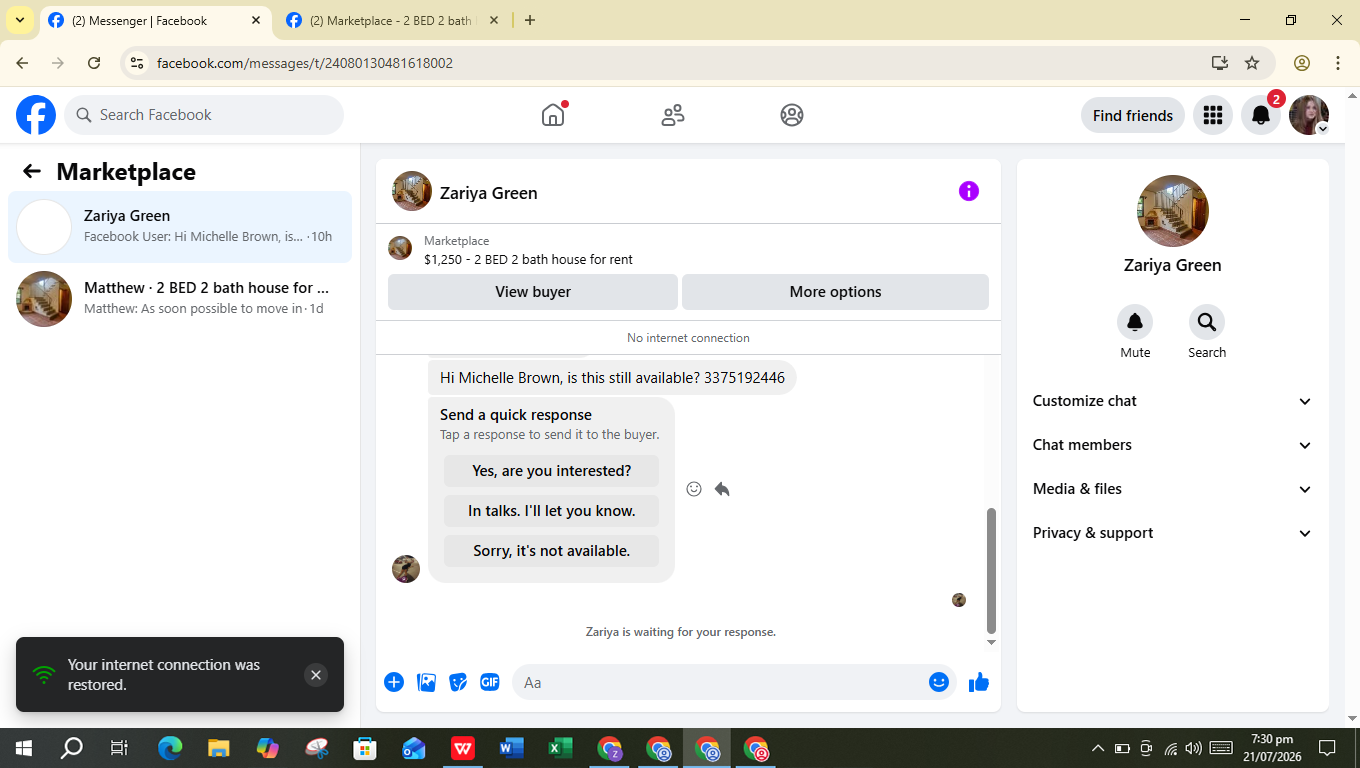Viewport: 1360px width, 768px height.
Task: Expand the Chat members section
Action: [1173, 445]
